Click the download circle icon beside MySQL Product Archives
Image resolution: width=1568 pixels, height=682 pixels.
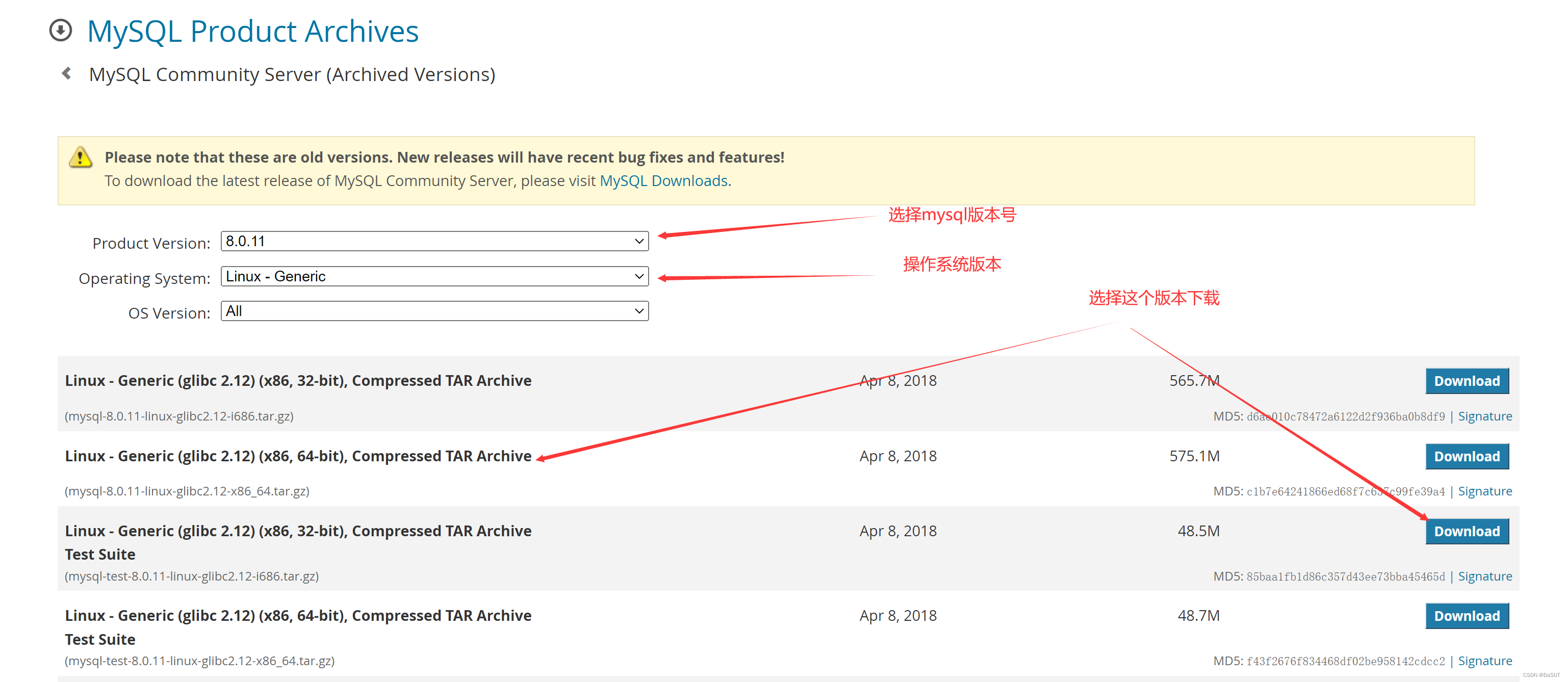[60, 31]
